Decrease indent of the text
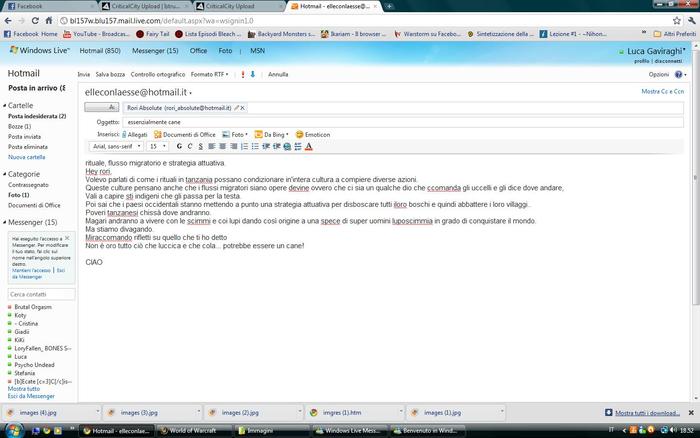Image resolution: width=700 pixels, height=438 pixels. tap(266, 146)
